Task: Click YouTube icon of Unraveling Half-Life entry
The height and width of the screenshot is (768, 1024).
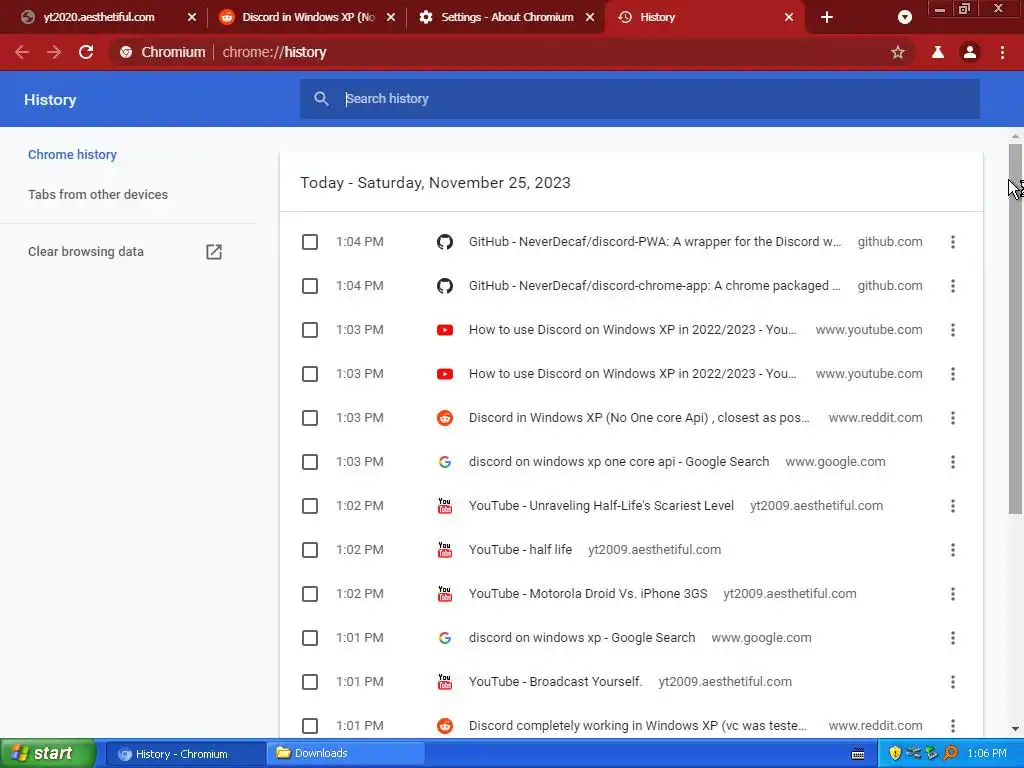Action: tap(445, 506)
